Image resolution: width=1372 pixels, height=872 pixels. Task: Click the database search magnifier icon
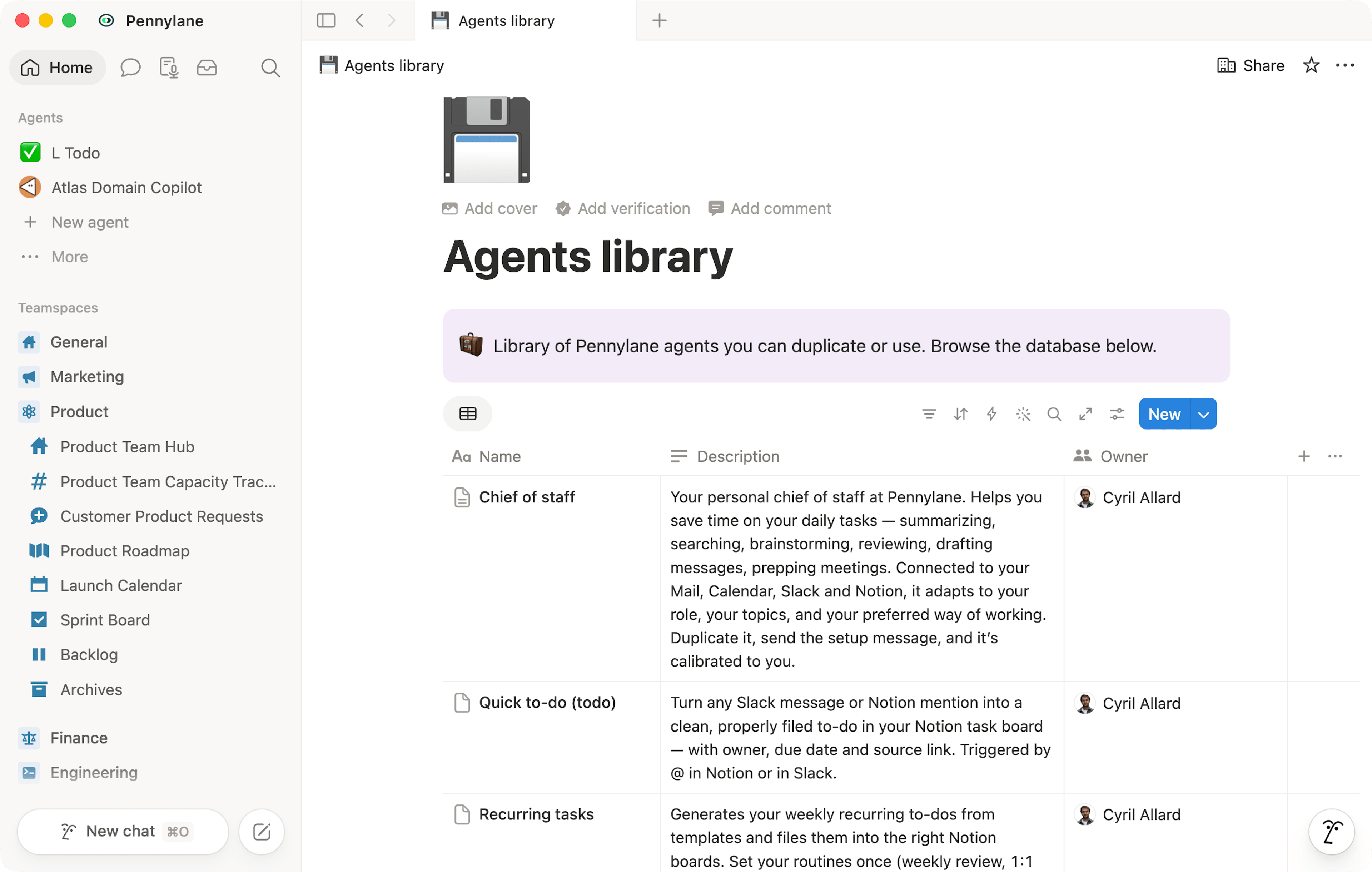pos(1054,414)
